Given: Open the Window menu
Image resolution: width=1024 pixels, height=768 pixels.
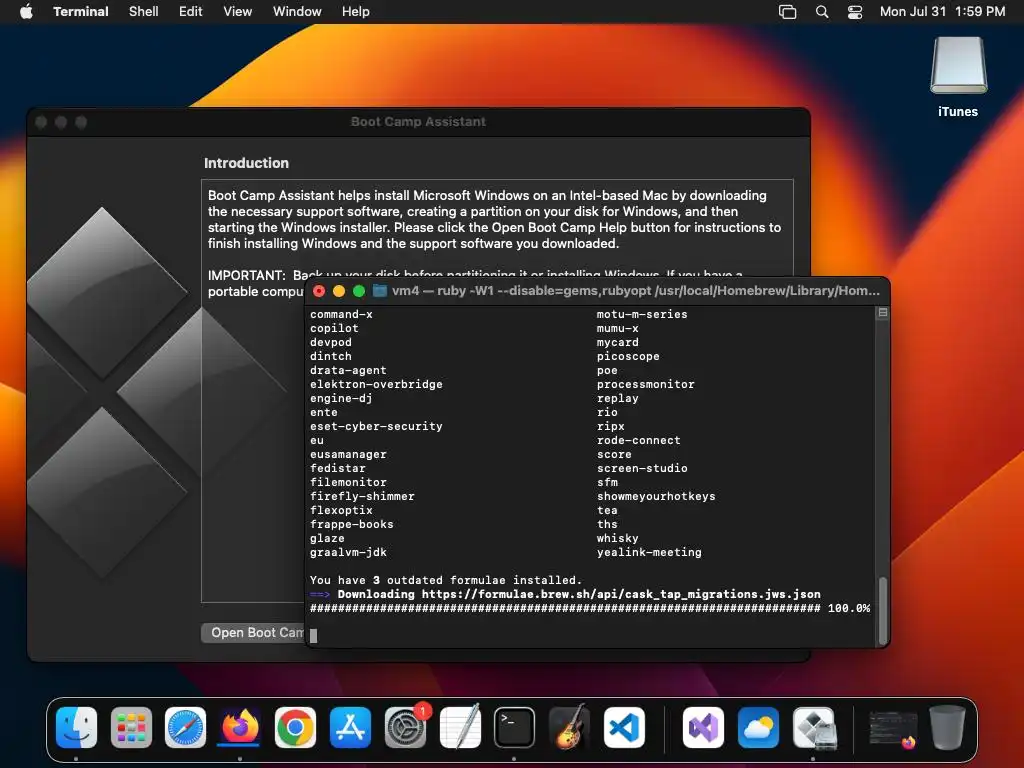Looking at the screenshot, I should point(297,12).
